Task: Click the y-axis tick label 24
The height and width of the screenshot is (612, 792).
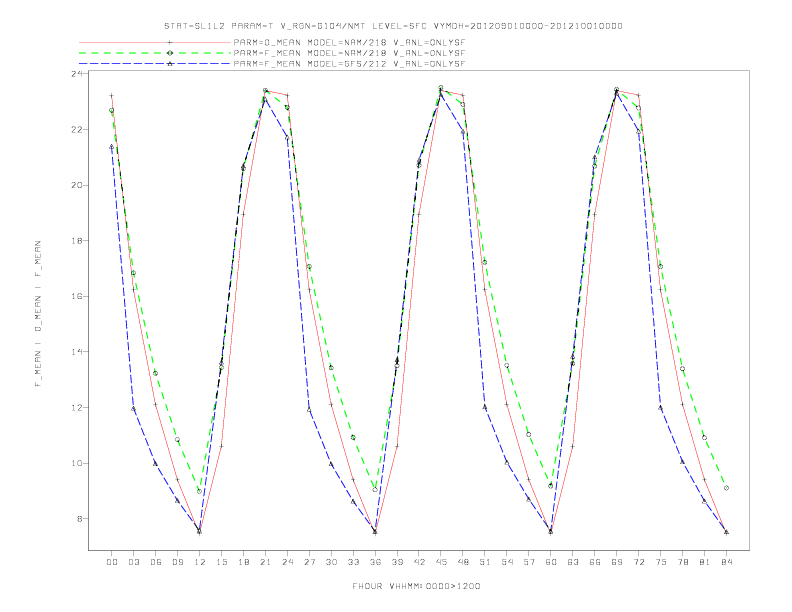Action: (x=77, y=74)
